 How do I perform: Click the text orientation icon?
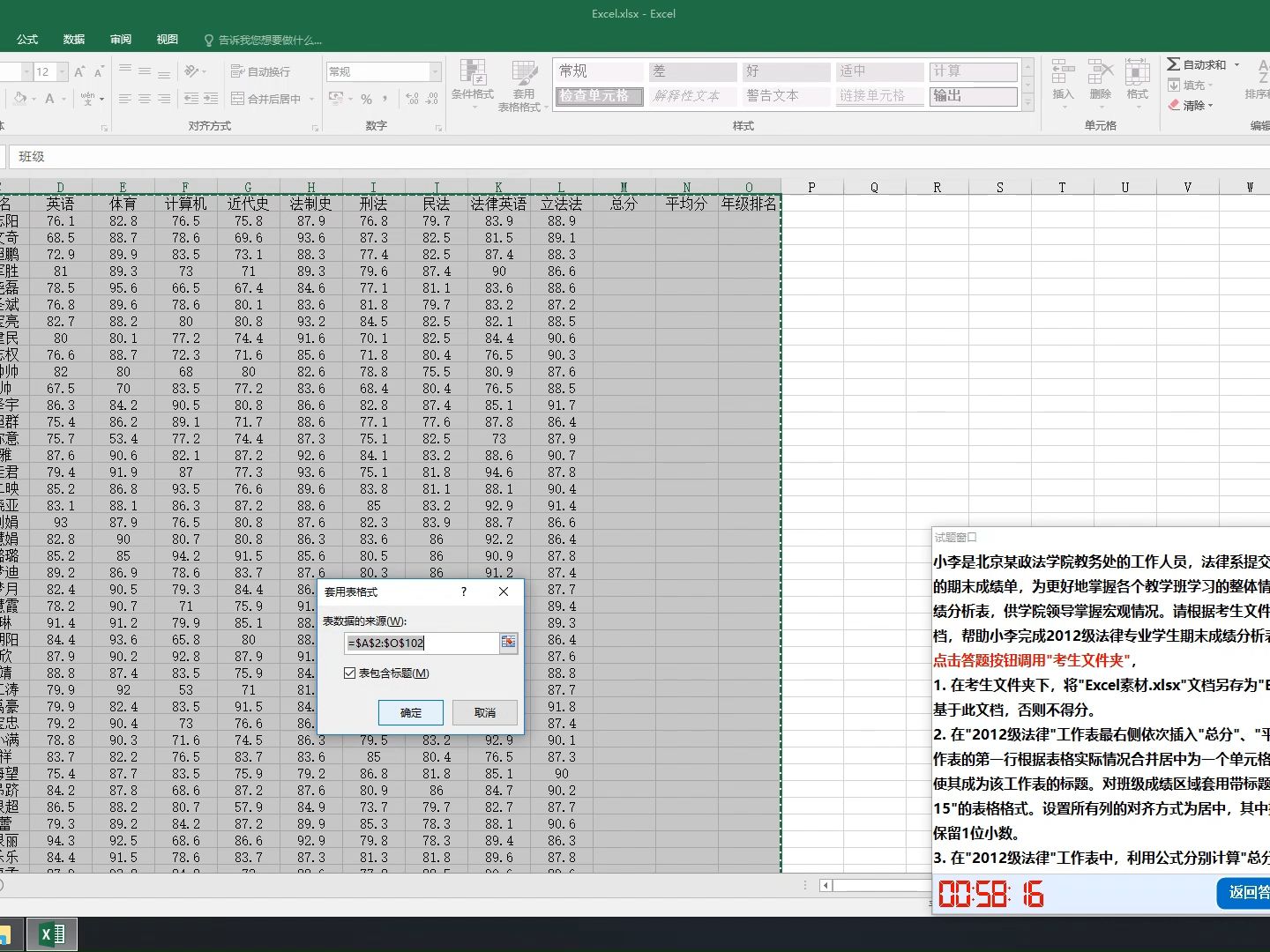(x=192, y=71)
